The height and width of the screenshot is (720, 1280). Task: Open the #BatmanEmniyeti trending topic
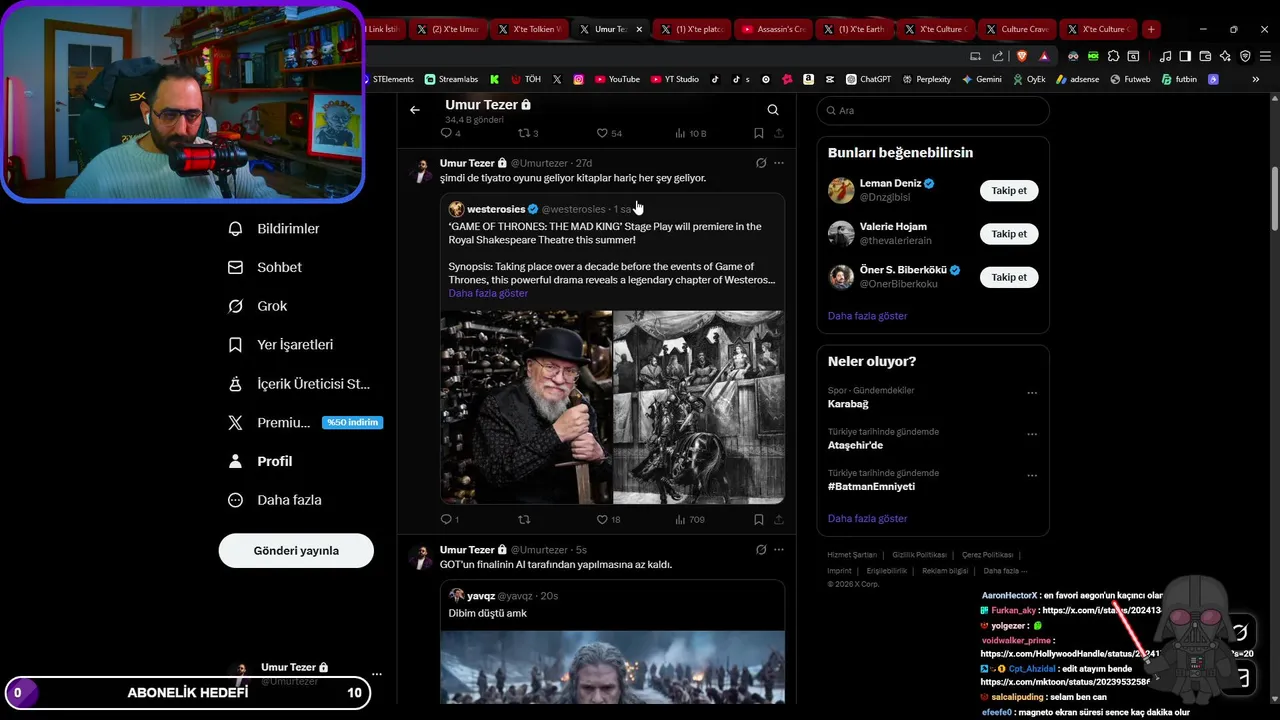[871, 487]
